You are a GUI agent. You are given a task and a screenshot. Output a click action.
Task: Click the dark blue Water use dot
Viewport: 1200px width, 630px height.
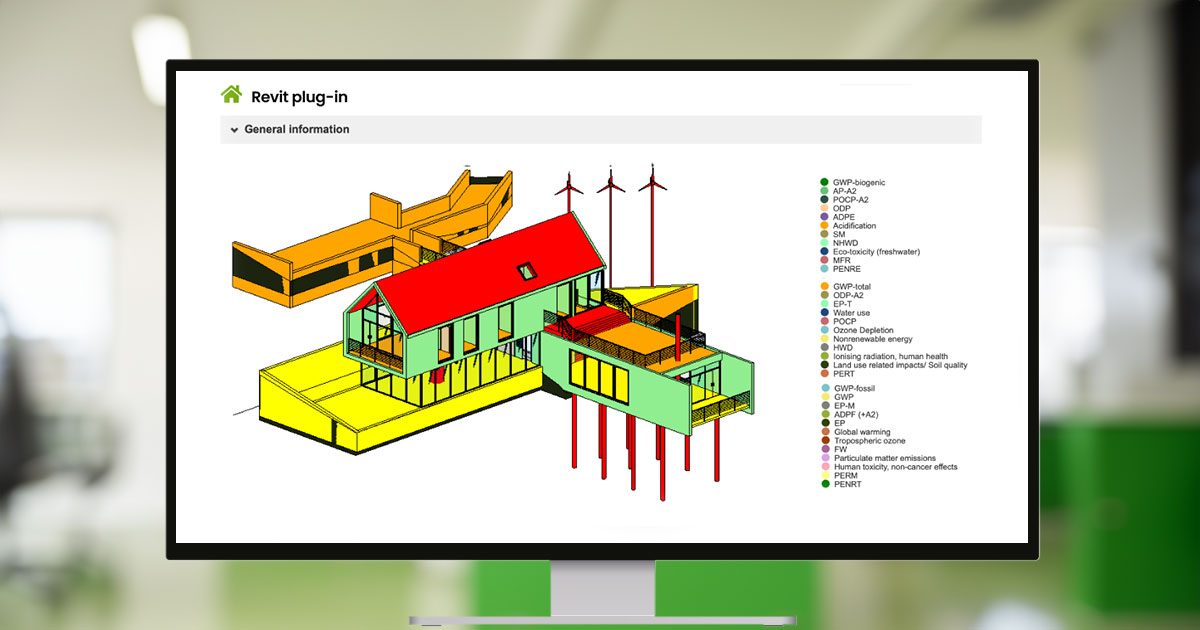click(x=824, y=313)
